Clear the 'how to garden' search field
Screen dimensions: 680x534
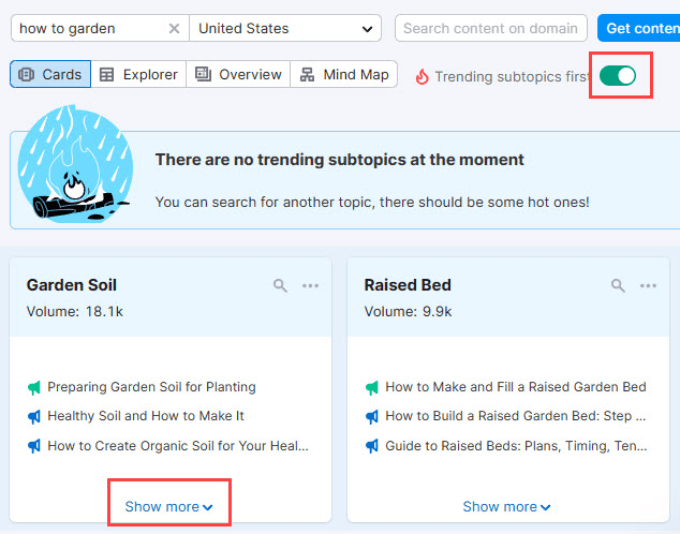click(174, 29)
